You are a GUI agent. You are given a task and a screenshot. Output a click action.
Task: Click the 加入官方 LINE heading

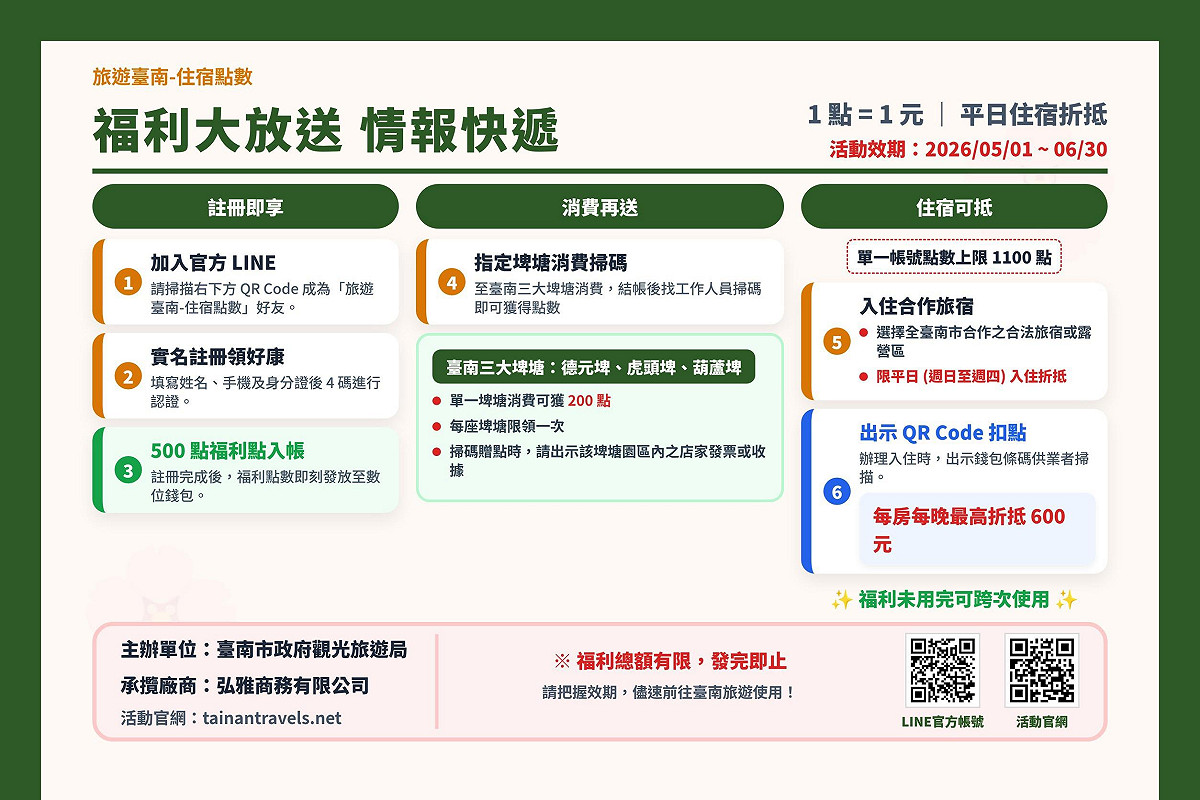pyautogui.click(x=213, y=263)
